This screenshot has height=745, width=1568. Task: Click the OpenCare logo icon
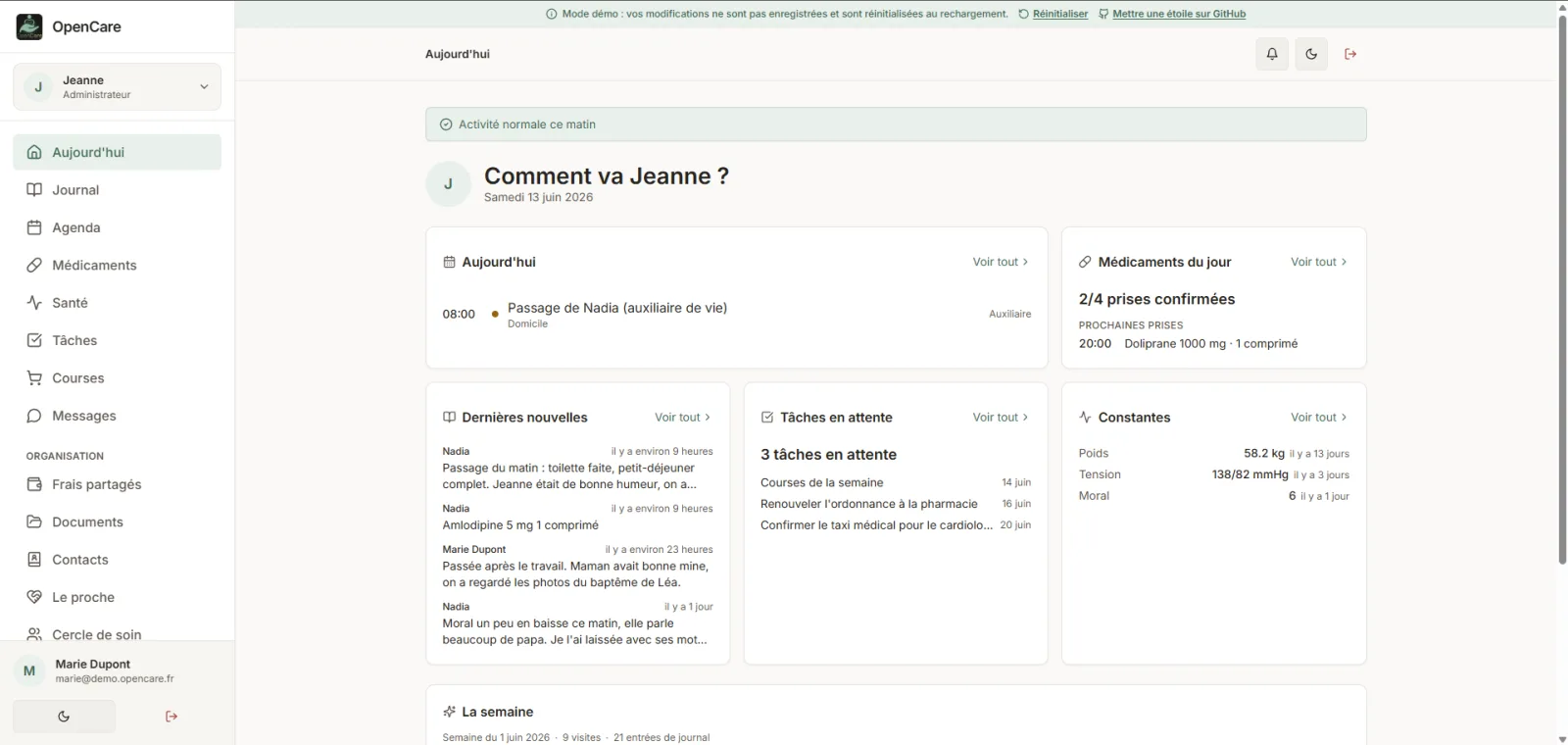29,26
